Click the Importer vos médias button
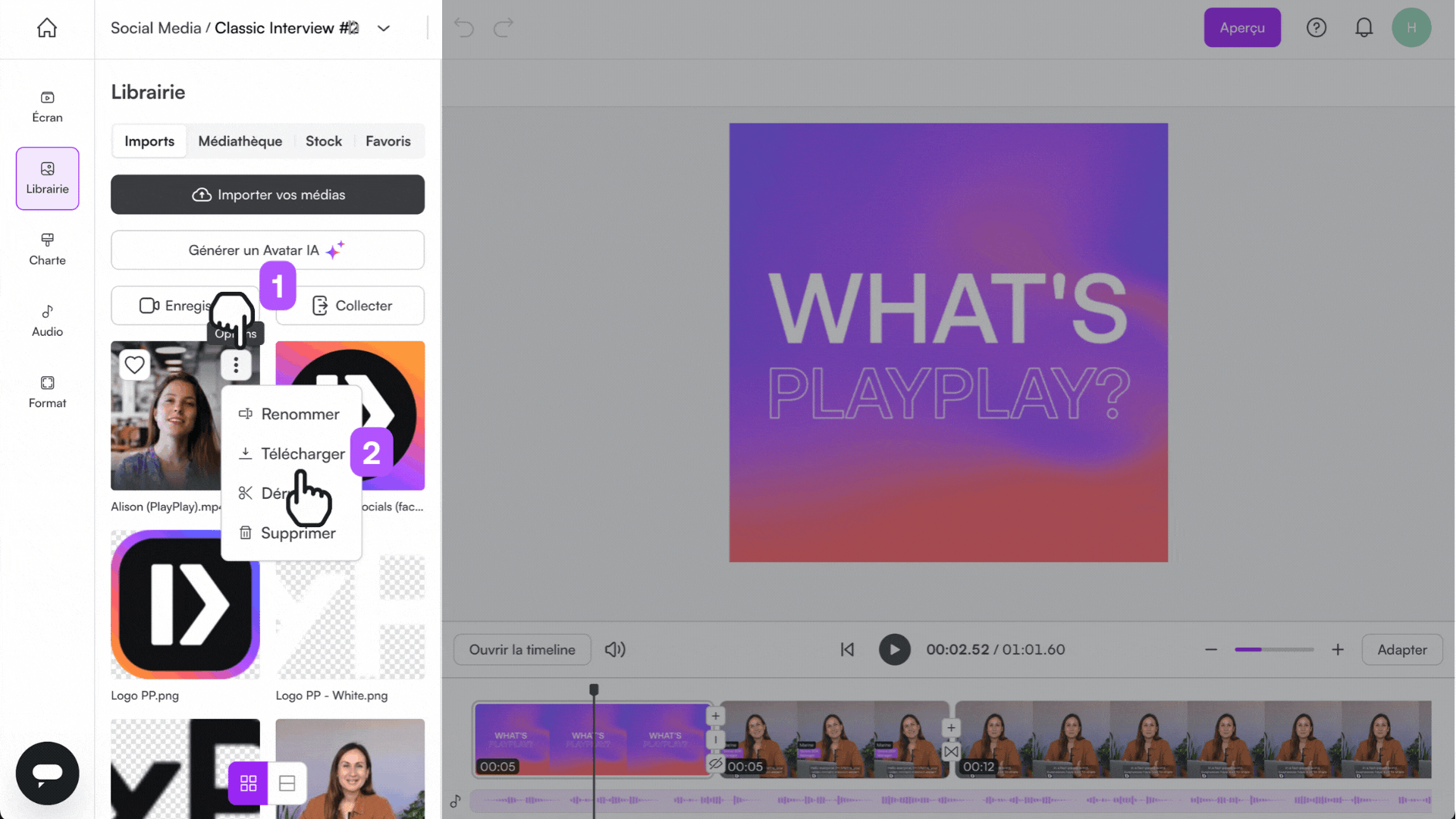Viewport: 1456px width, 819px height. (x=267, y=194)
